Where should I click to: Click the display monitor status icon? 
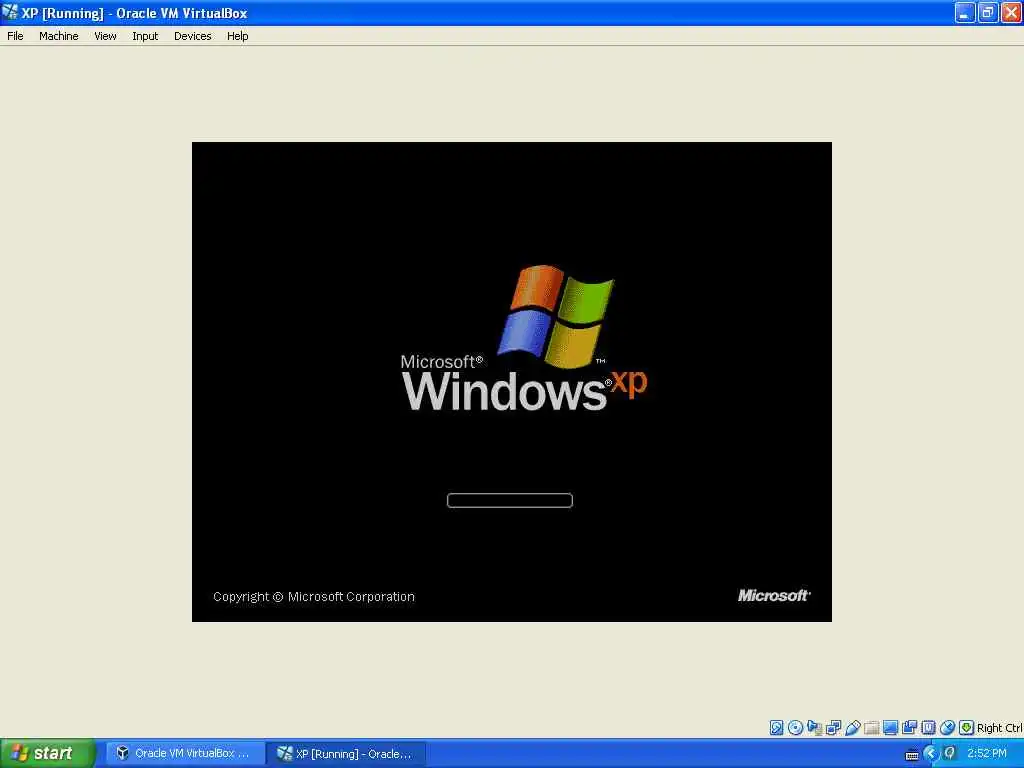point(890,728)
